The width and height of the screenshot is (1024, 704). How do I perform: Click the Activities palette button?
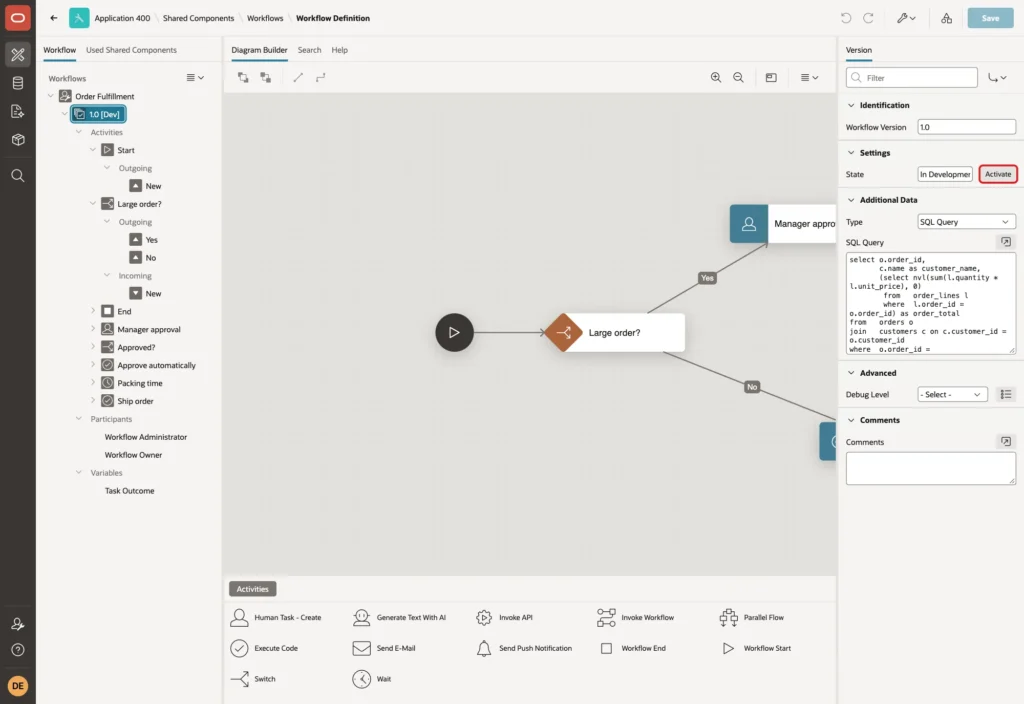[x=253, y=588]
